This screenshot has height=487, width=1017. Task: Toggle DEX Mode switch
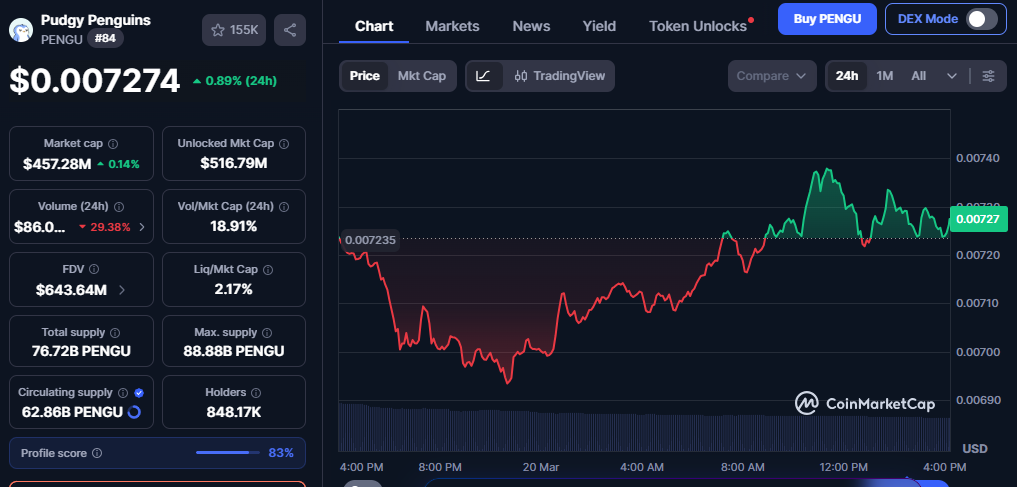[x=982, y=19]
